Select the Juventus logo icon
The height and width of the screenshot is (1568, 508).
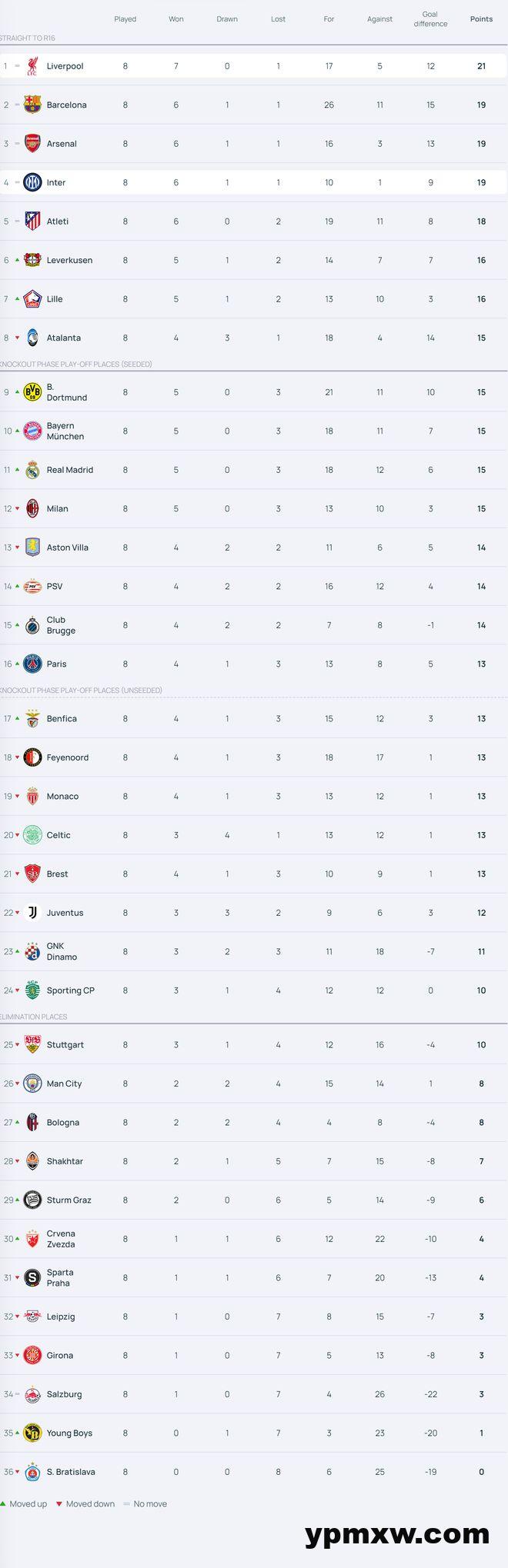[32, 913]
